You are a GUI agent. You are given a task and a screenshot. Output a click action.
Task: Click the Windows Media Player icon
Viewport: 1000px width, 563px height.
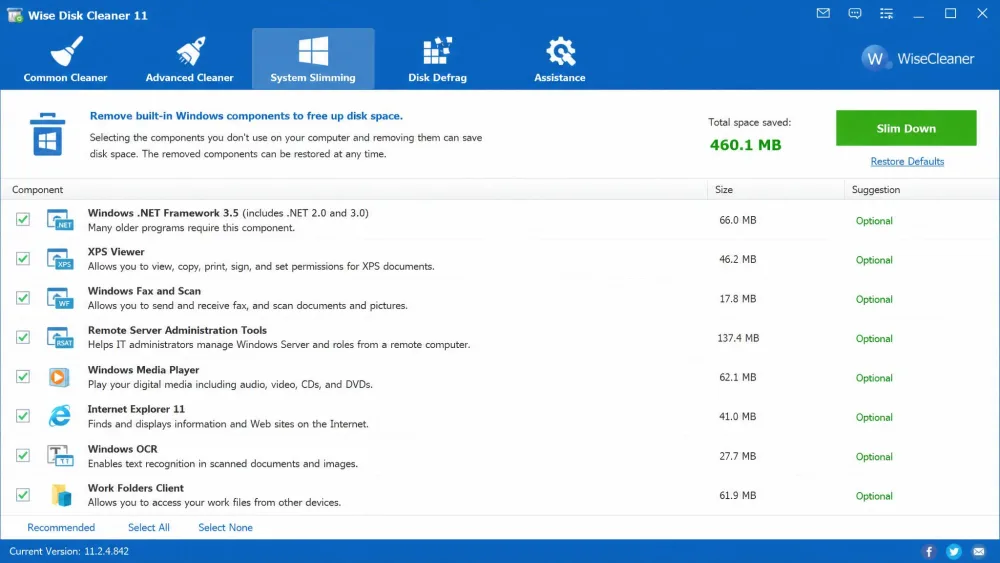[x=59, y=377]
